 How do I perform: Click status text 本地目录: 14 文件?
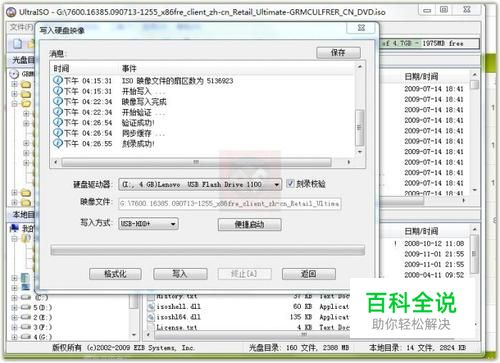(402, 348)
